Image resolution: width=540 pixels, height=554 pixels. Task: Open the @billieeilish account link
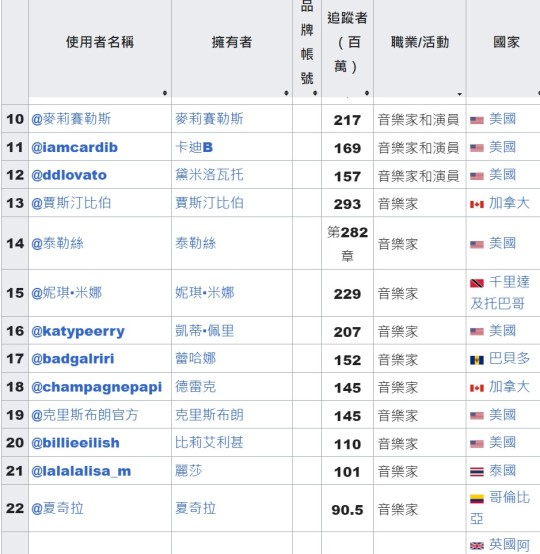click(75, 443)
